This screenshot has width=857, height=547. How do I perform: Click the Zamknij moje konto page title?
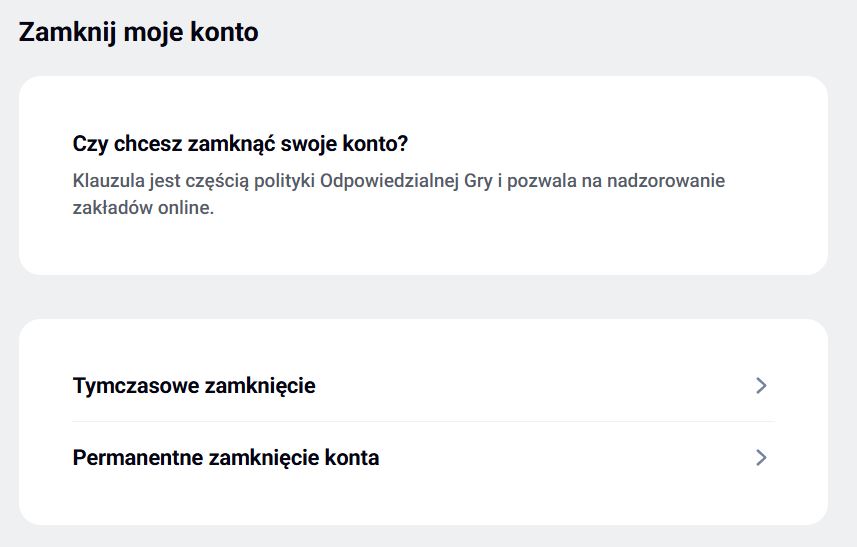tap(138, 32)
